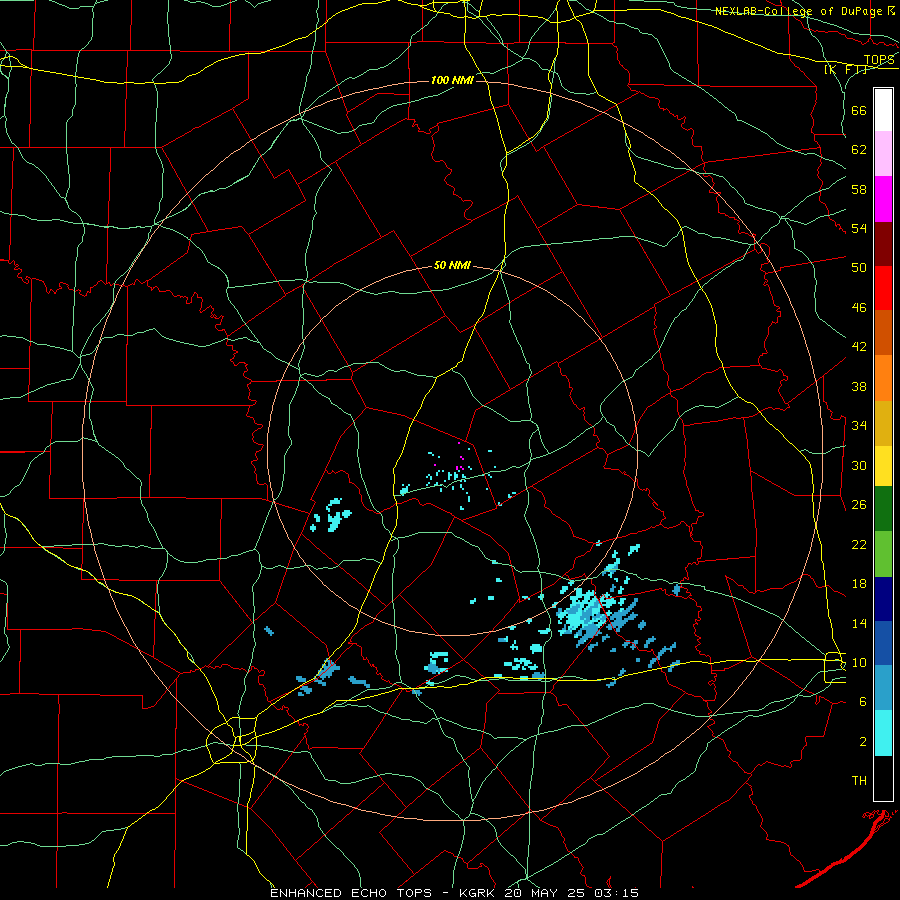Click the '62' legend value
900x900 pixels.
pyautogui.click(x=859, y=150)
